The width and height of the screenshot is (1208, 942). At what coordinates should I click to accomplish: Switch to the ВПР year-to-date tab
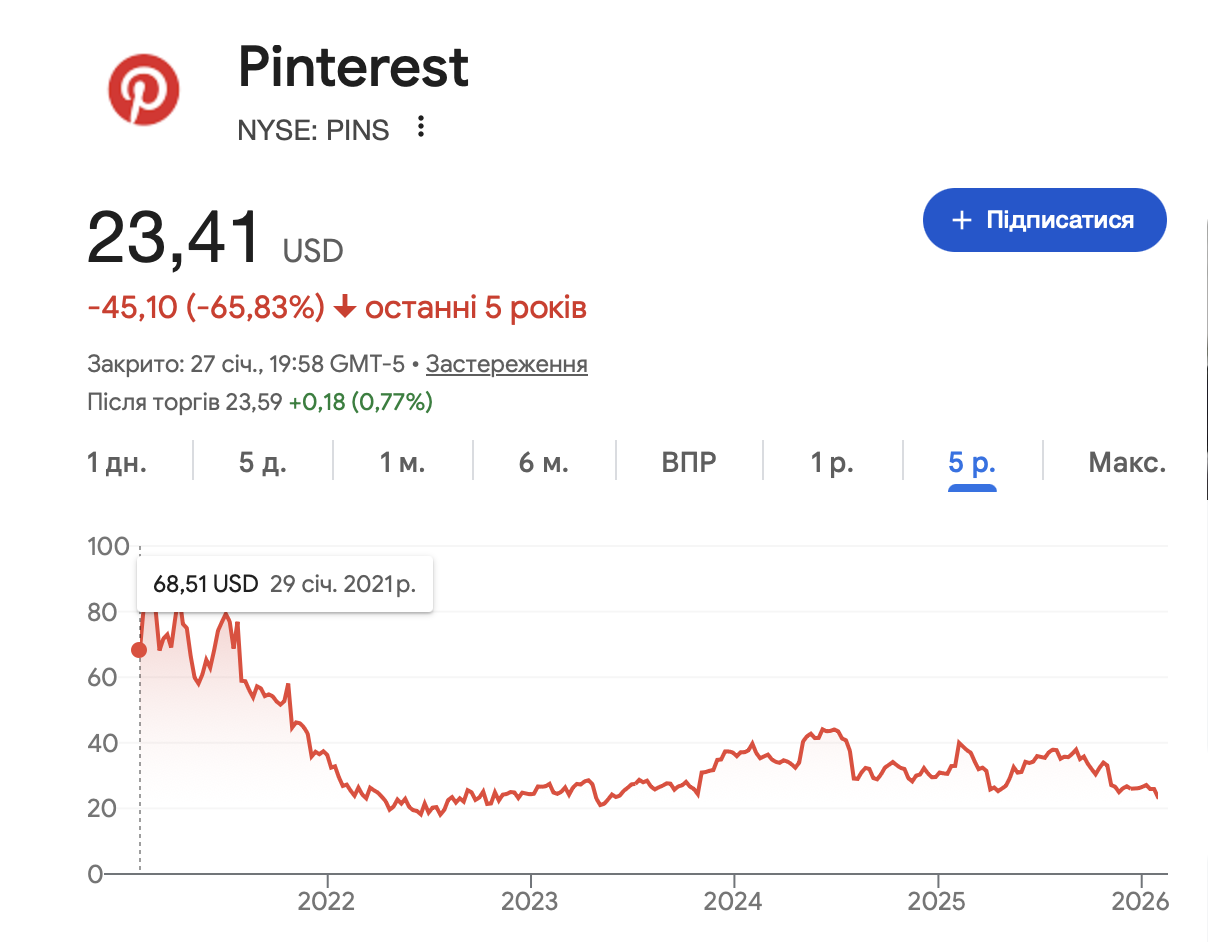pyautogui.click(x=689, y=463)
